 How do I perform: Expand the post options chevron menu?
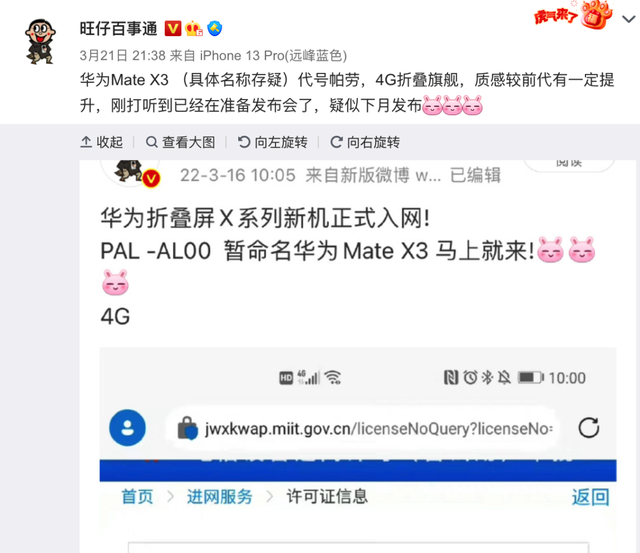(x=629, y=19)
